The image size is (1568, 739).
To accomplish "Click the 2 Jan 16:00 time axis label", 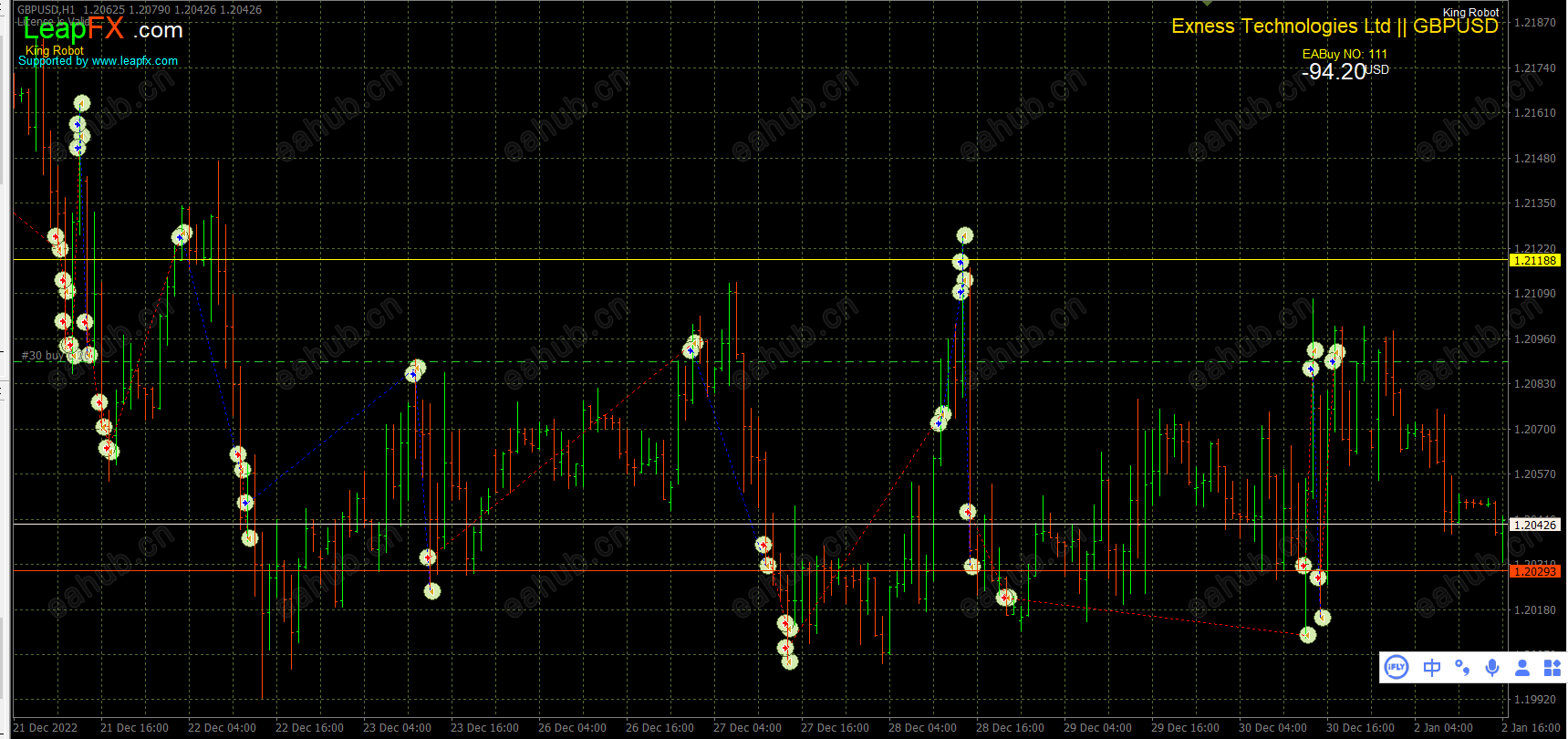I will tap(1532, 728).
